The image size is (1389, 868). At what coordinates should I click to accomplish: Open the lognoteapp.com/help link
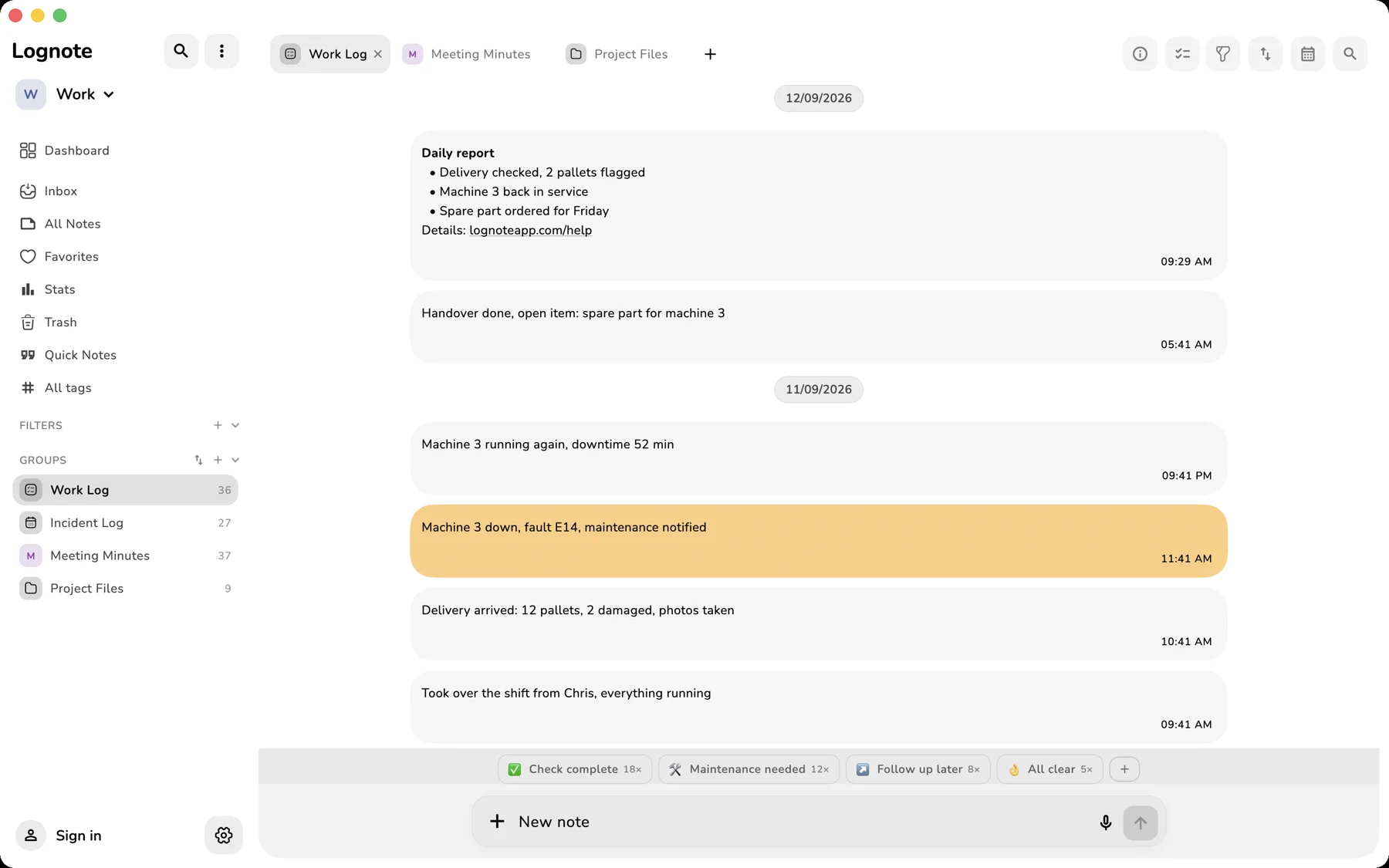(x=531, y=230)
